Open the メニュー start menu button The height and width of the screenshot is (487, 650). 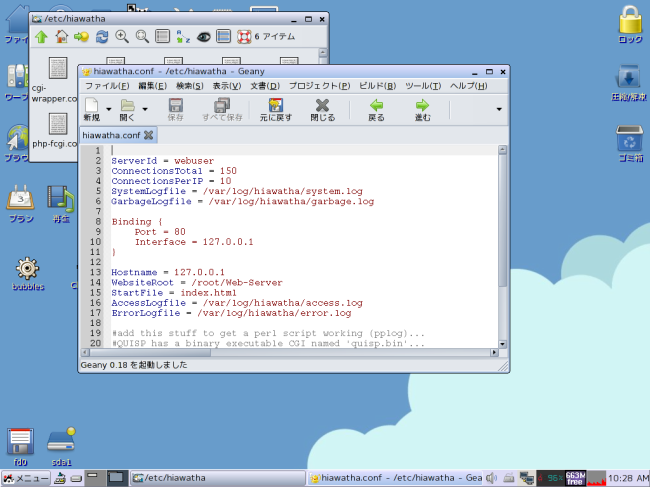(26, 478)
